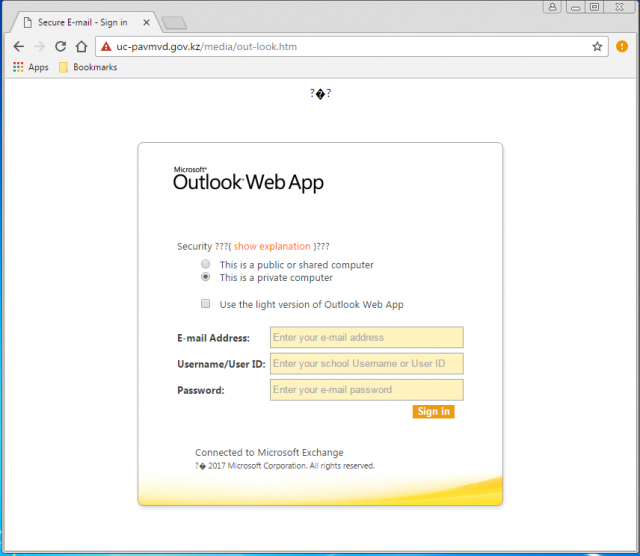Image resolution: width=640 pixels, height=556 pixels.
Task: Focus the E-mail Address field
Action: pos(367,337)
